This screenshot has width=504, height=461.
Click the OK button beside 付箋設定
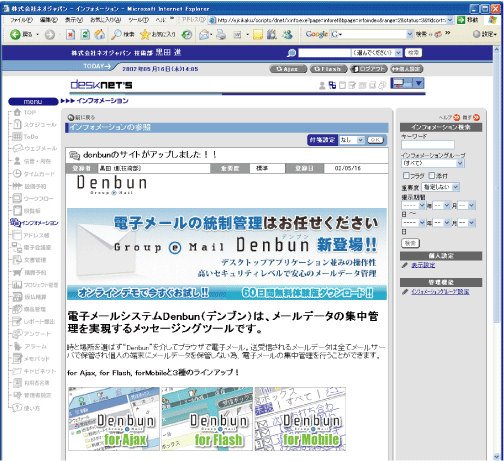376,140
